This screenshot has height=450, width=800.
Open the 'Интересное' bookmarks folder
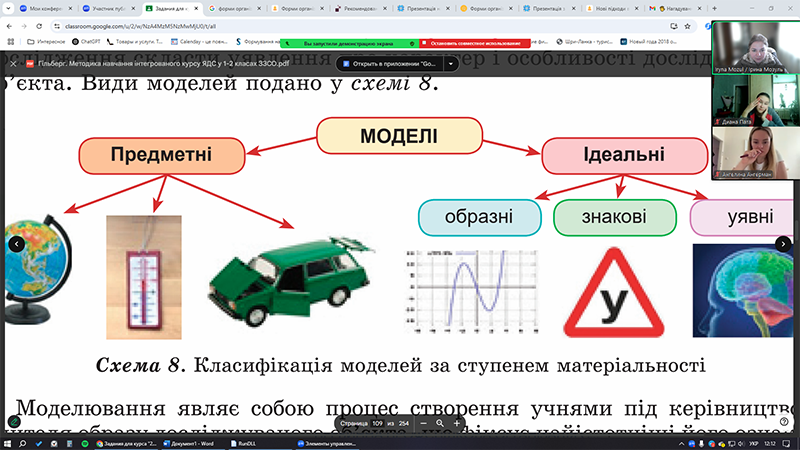pos(46,41)
